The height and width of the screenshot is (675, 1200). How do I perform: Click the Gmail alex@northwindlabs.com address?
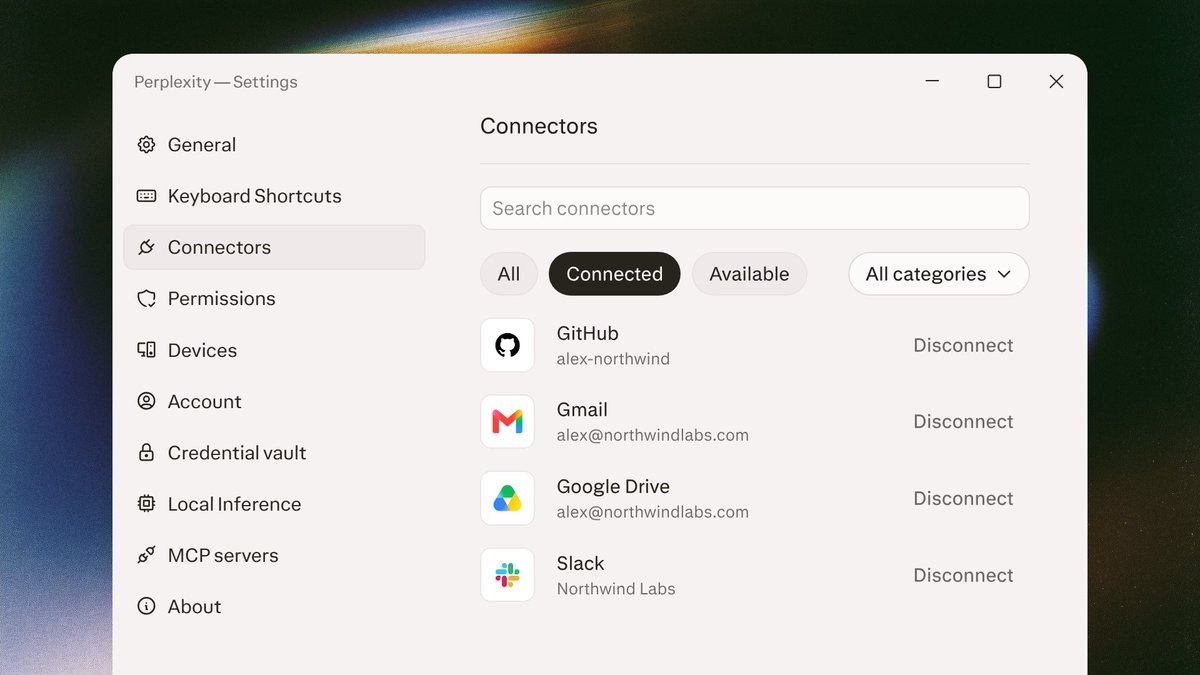pos(653,436)
